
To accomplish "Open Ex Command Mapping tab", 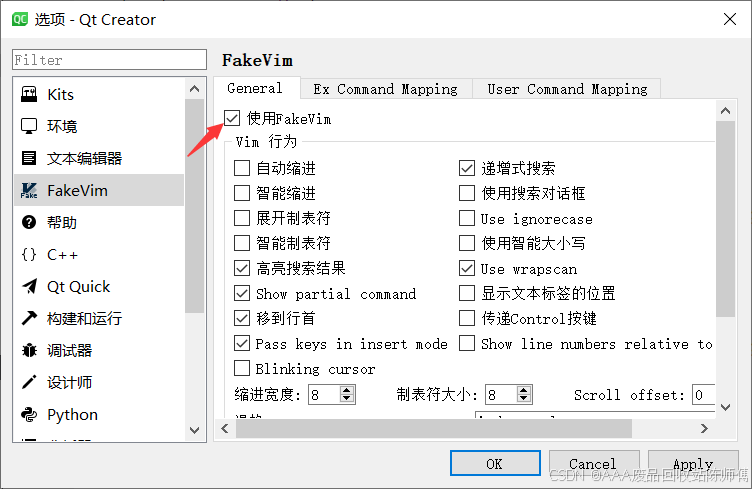I will 386,89.
